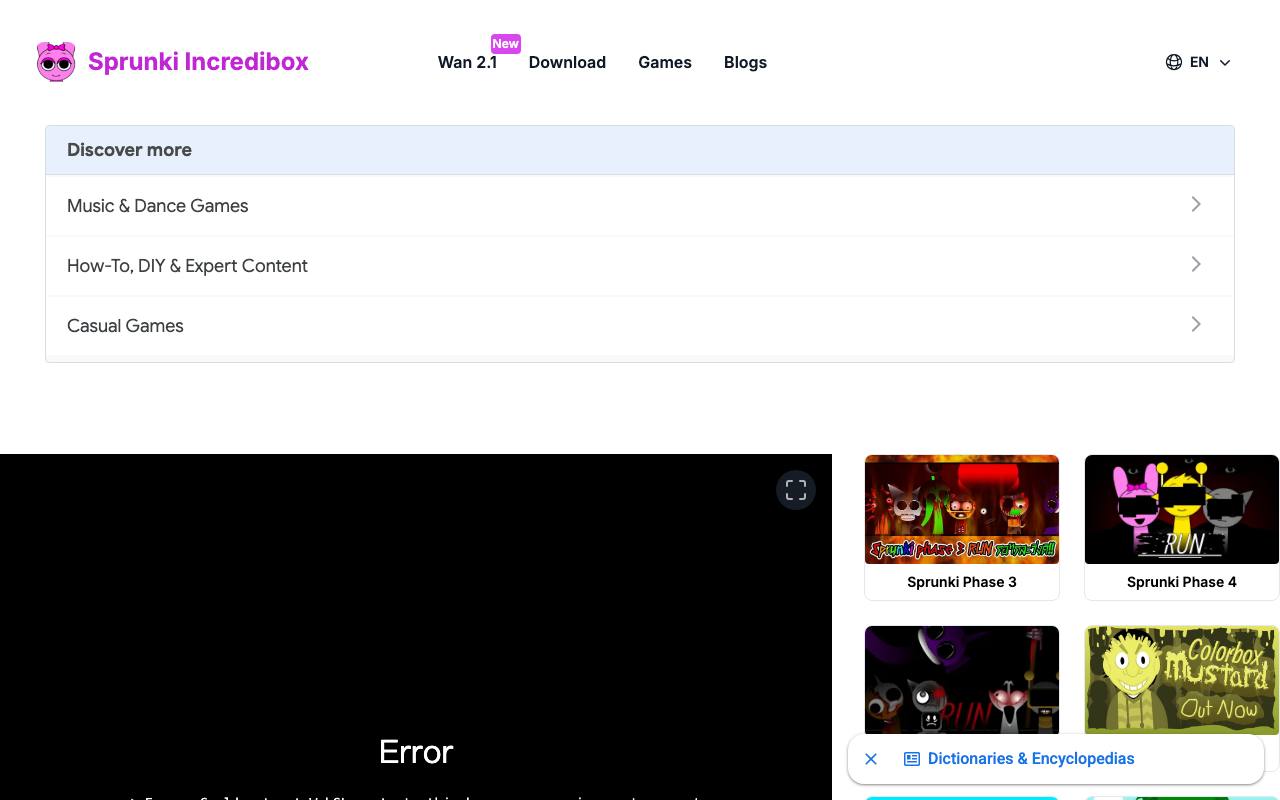Toggle fullscreen for the game player

tap(796, 490)
